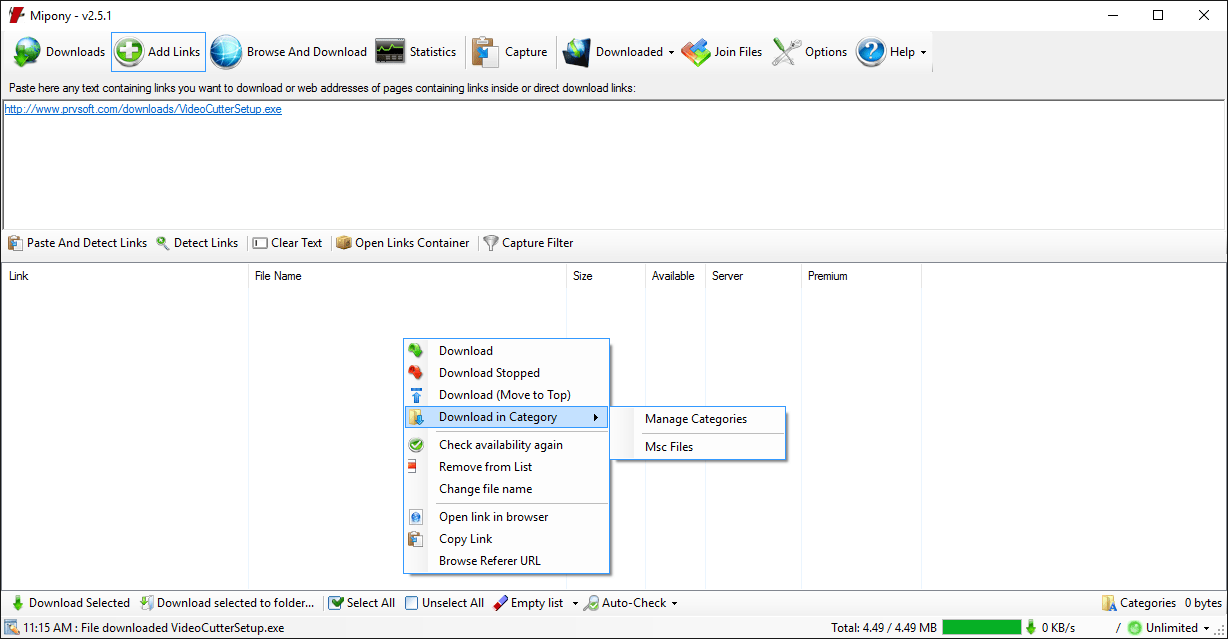Expand the Downloaded dropdown arrow

[671, 53]
